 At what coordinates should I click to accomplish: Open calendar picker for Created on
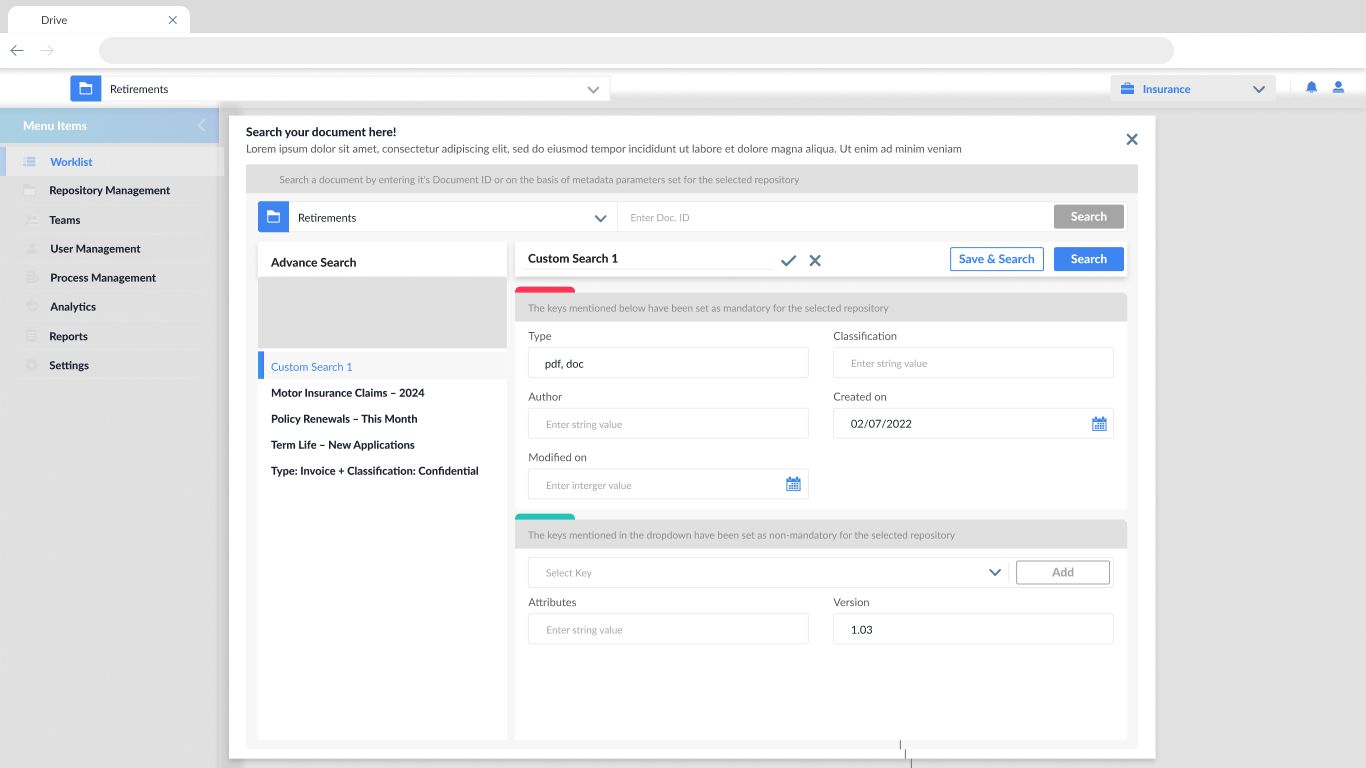tap(1099, 424)
